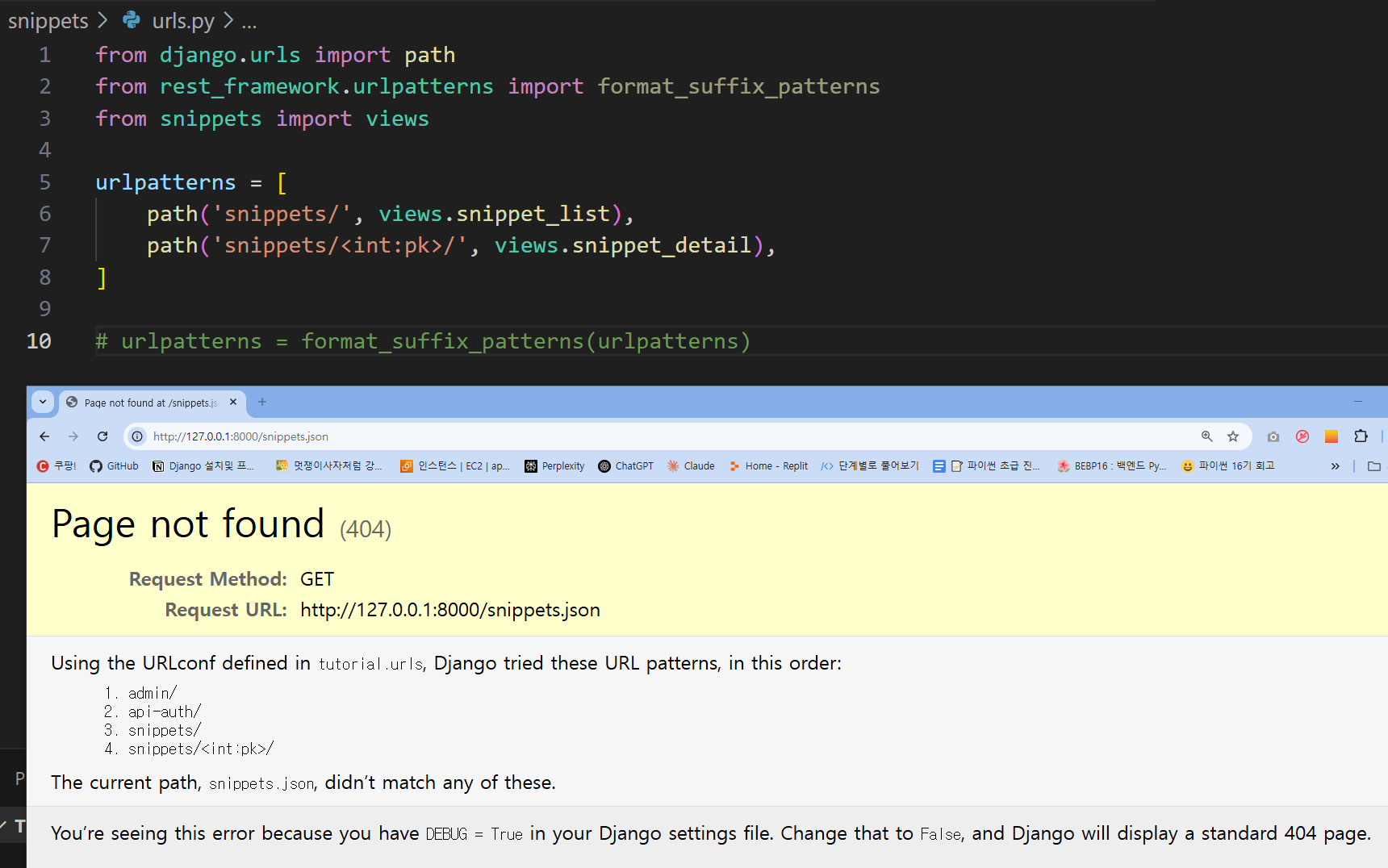Click the line number 5 in gutter
This screenshot has height=868, width=1388.
44,182
